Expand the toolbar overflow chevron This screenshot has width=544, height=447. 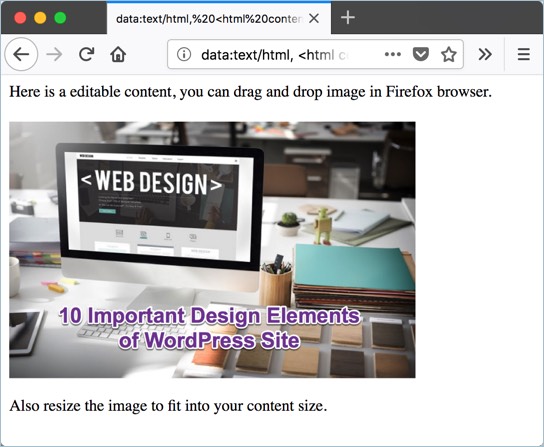pyautogui.click(x=485, y=54)
